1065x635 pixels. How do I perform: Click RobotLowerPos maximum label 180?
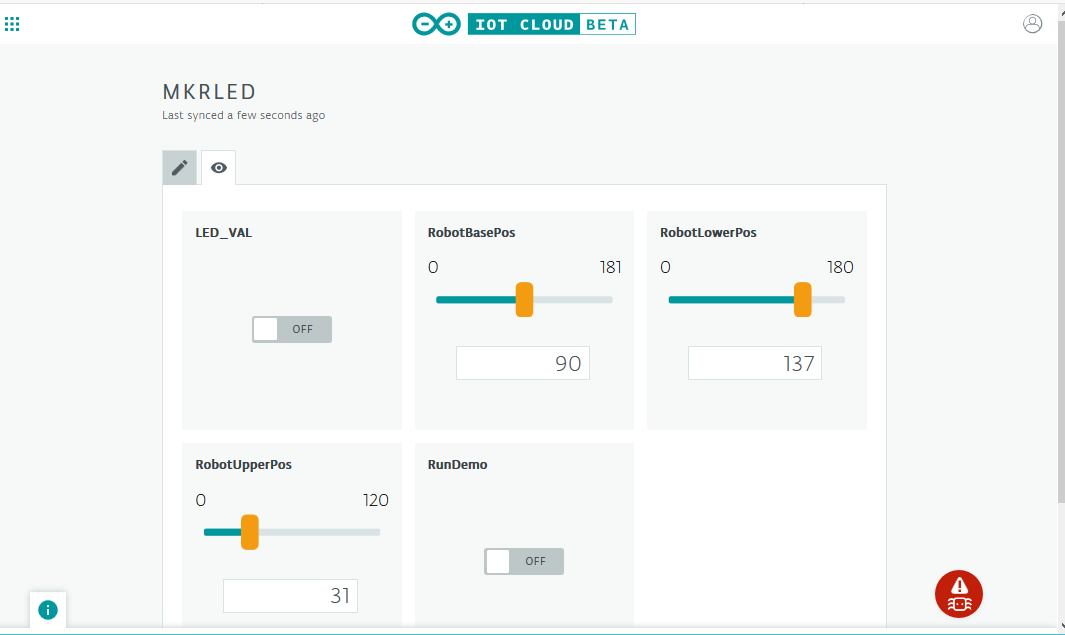[840, 268]
